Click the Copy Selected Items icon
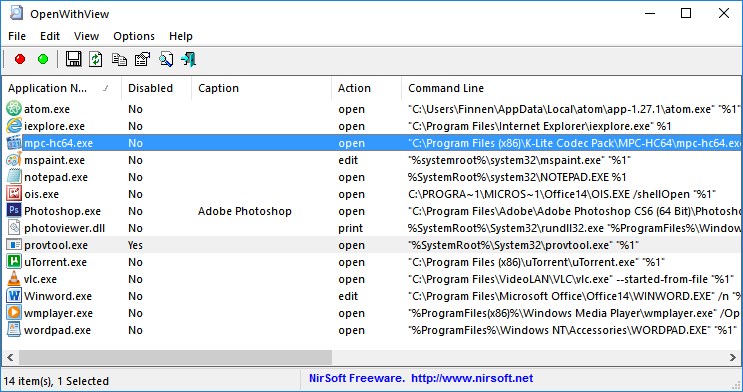 tap(119, 59)
